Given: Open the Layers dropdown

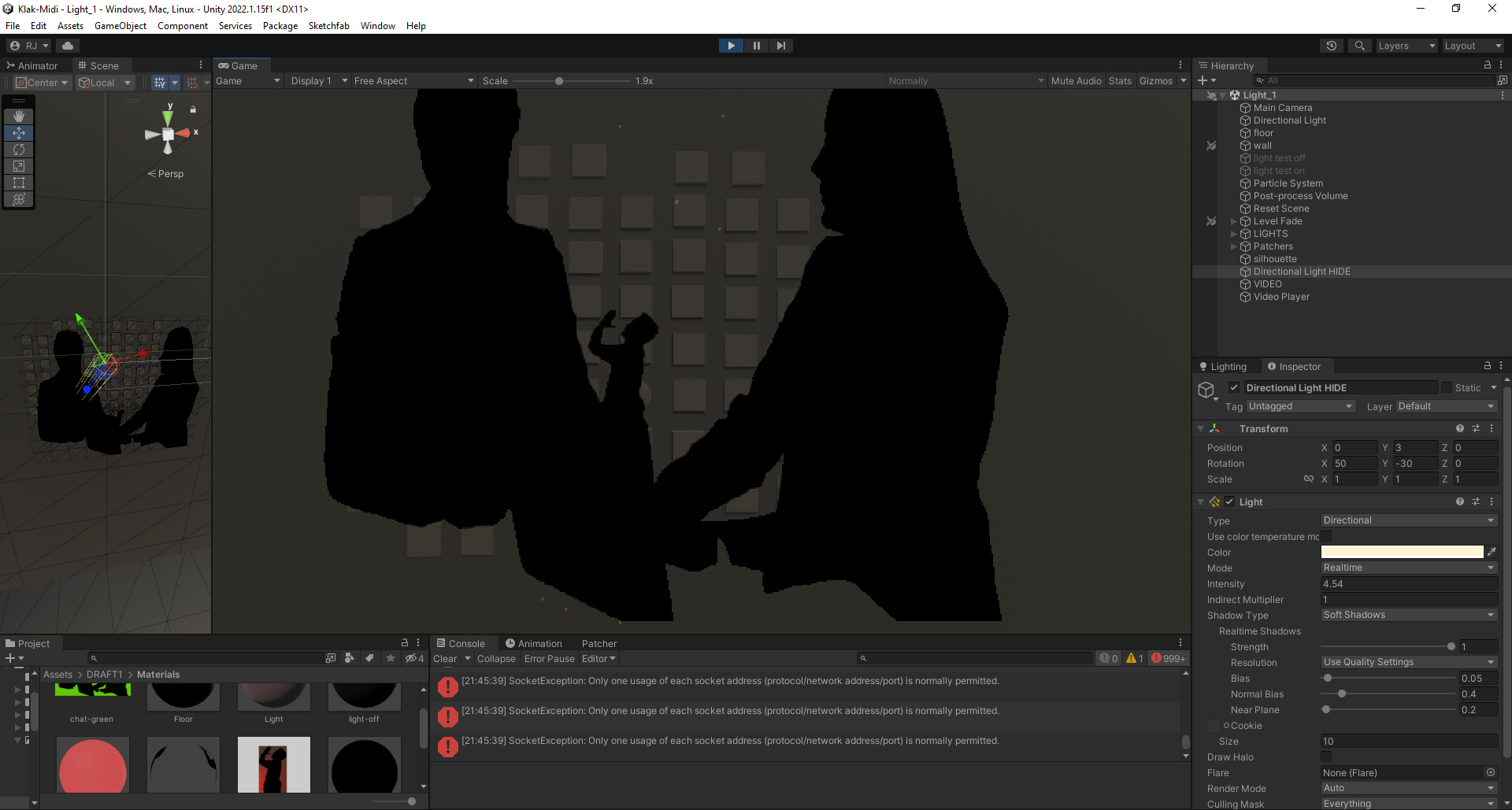Looking at the screenshot, I should [x=1406, y=46].
